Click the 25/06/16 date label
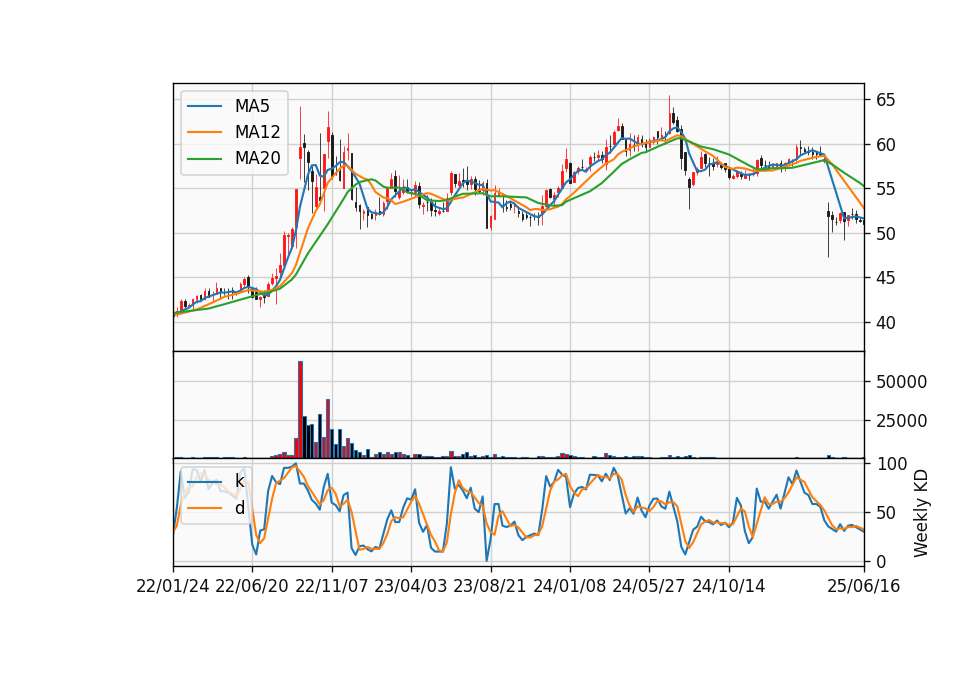This screenshot has height=690, width=960. [864, 587]
